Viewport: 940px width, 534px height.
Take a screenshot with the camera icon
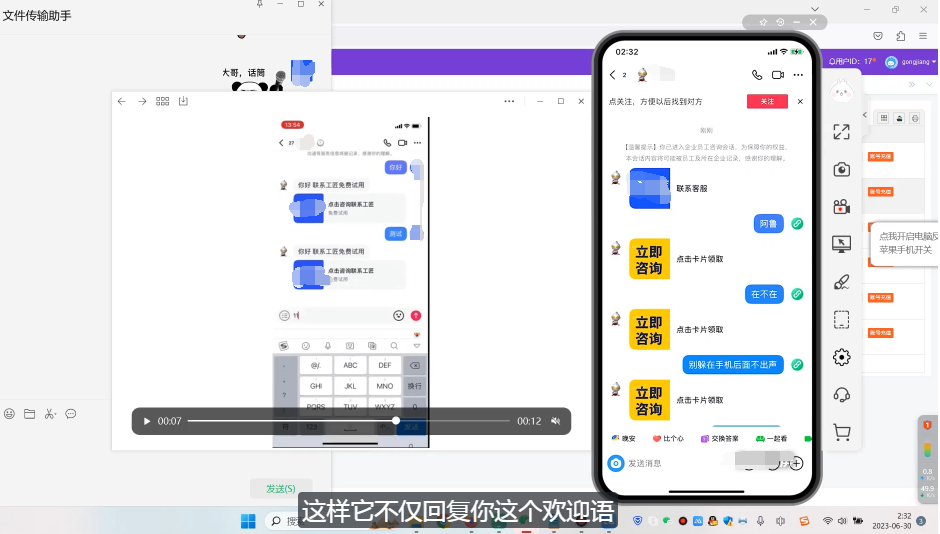pos(842,170)
